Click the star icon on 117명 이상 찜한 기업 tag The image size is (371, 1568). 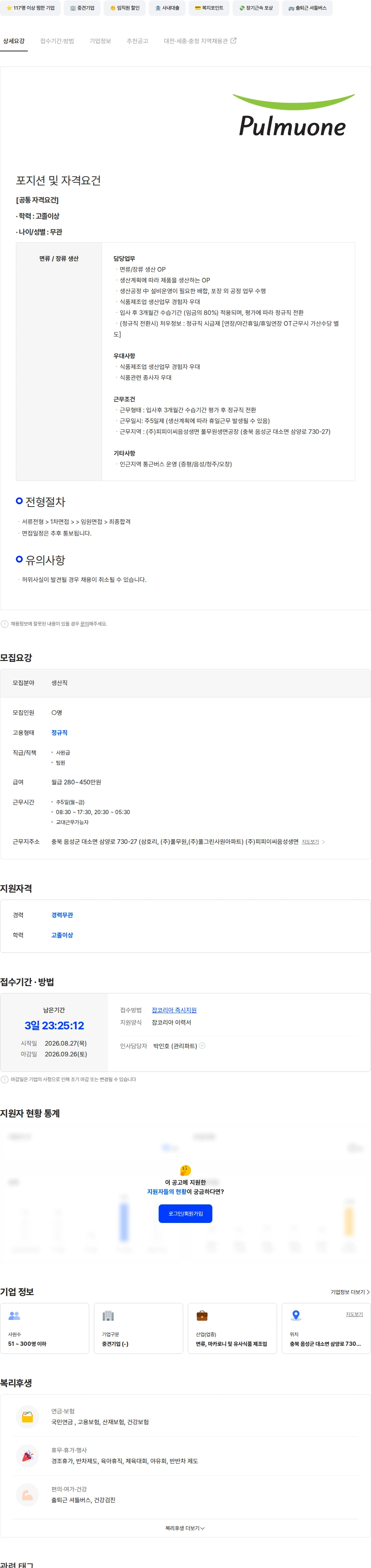click(9, 8)
